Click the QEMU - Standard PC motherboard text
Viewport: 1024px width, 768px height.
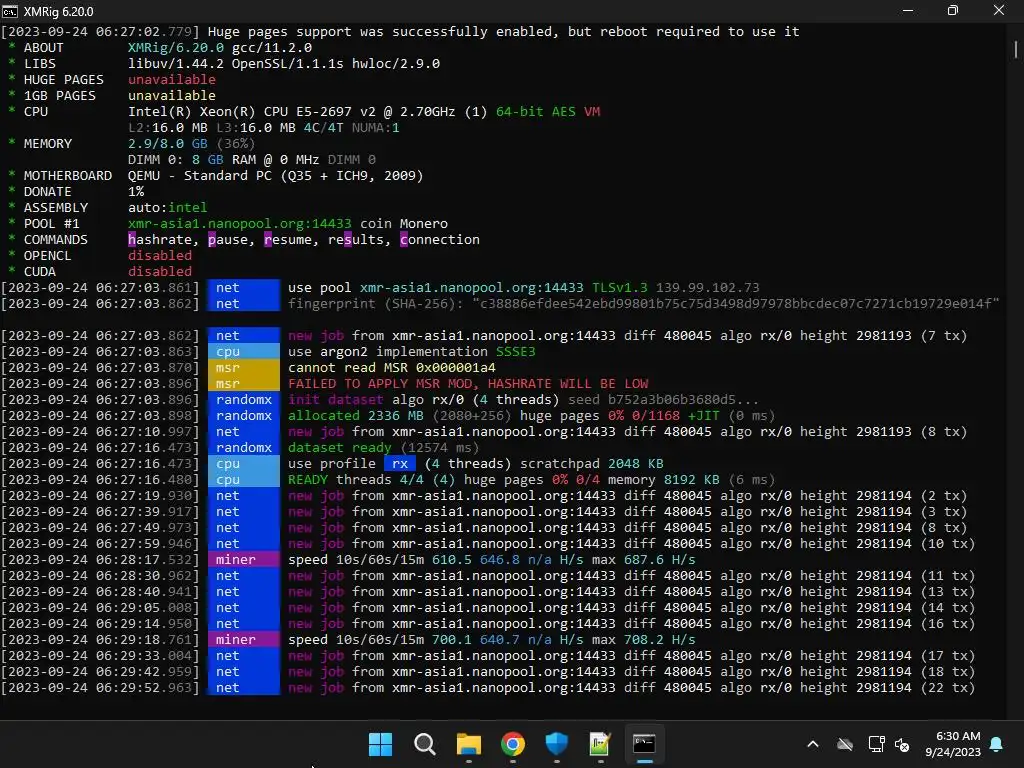pyautogui.click(x=276, y=176)
